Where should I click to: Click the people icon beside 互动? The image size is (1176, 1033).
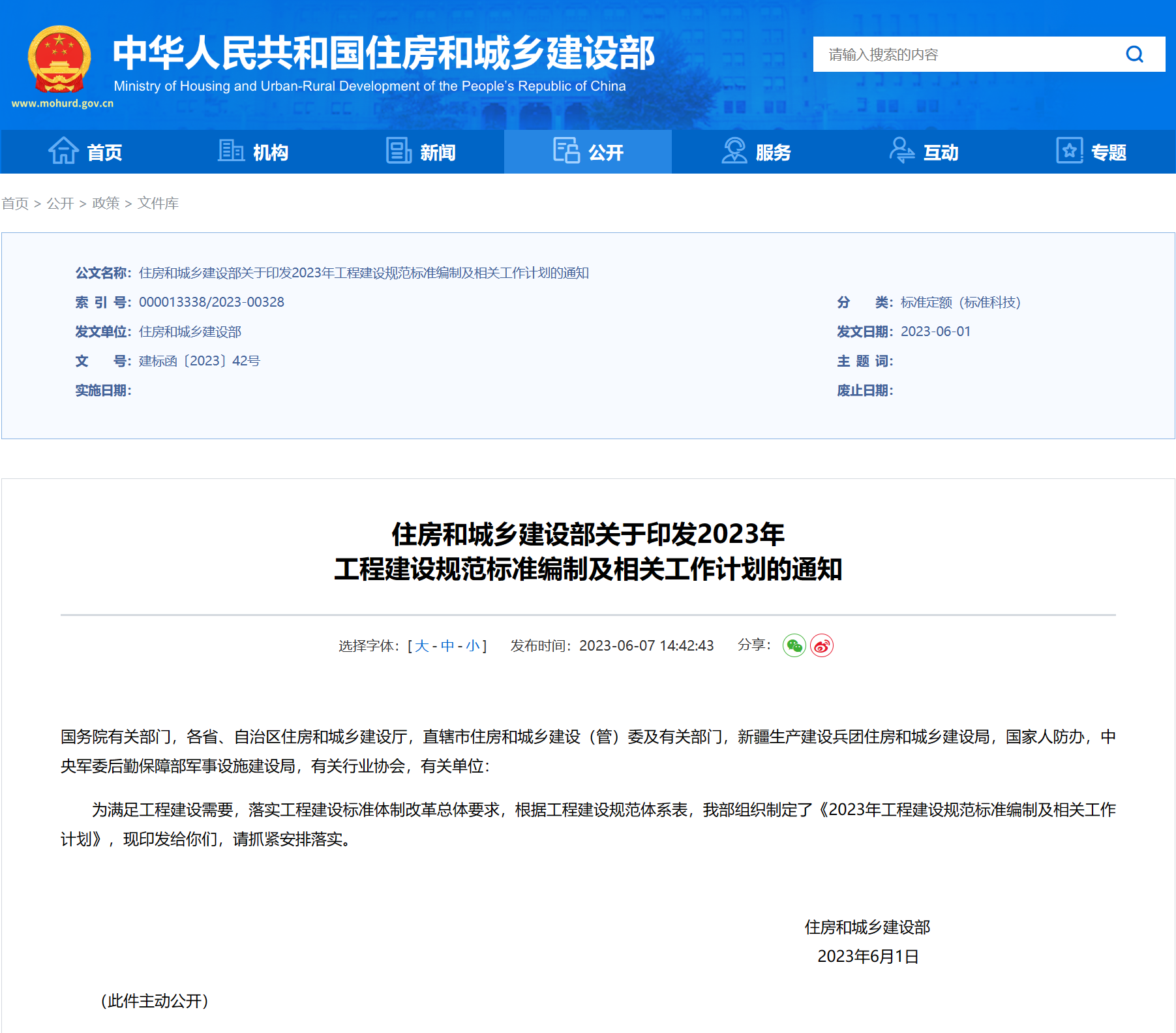click(901, 151)
